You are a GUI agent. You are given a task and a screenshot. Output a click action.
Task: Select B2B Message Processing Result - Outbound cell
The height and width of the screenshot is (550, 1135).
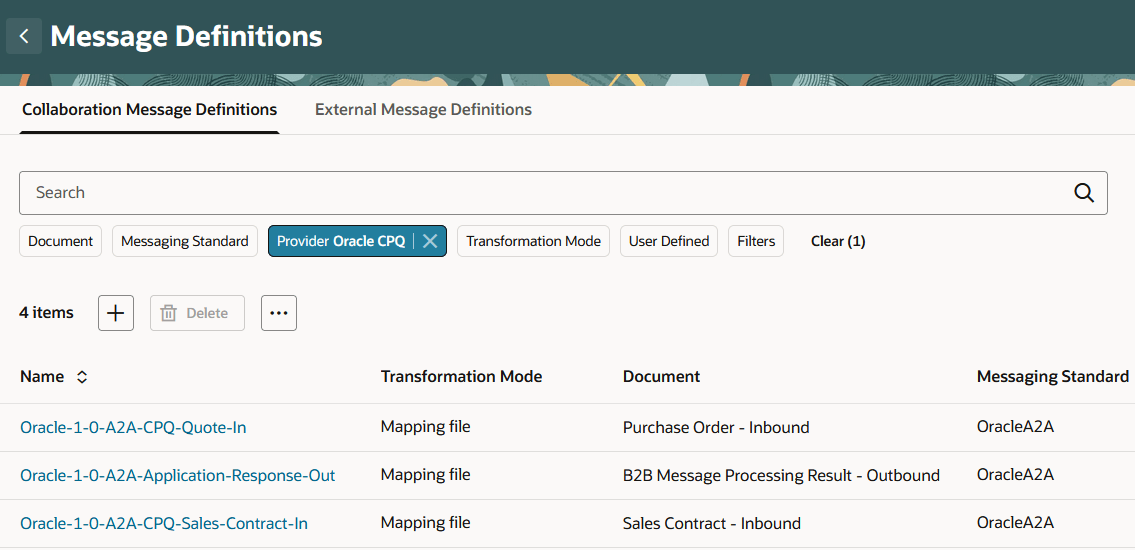(781, 475)
